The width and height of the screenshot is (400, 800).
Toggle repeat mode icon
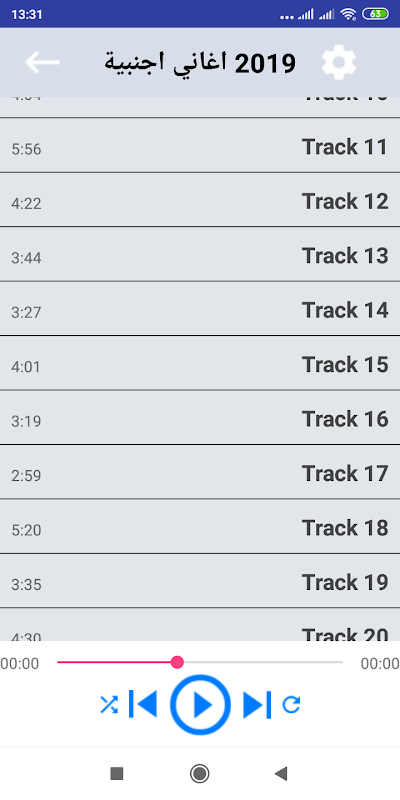(291, 705)
